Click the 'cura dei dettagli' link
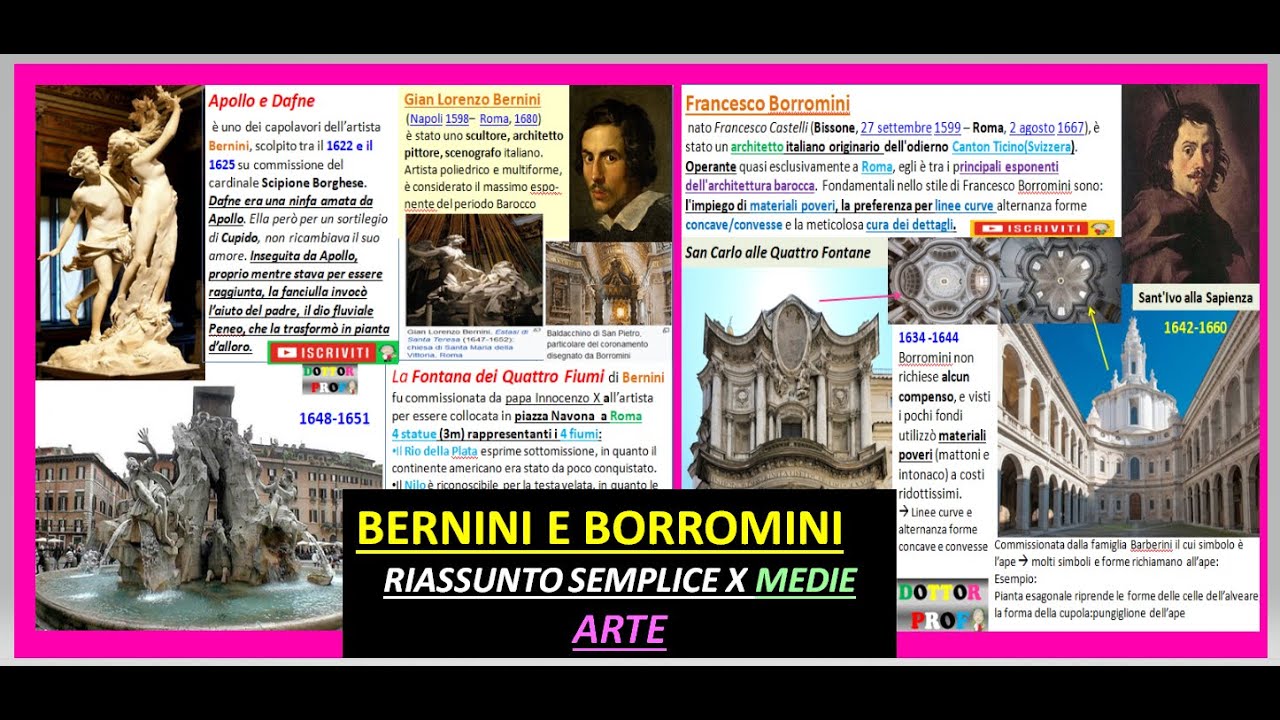The image size is (1280, 720). [910, 225]
